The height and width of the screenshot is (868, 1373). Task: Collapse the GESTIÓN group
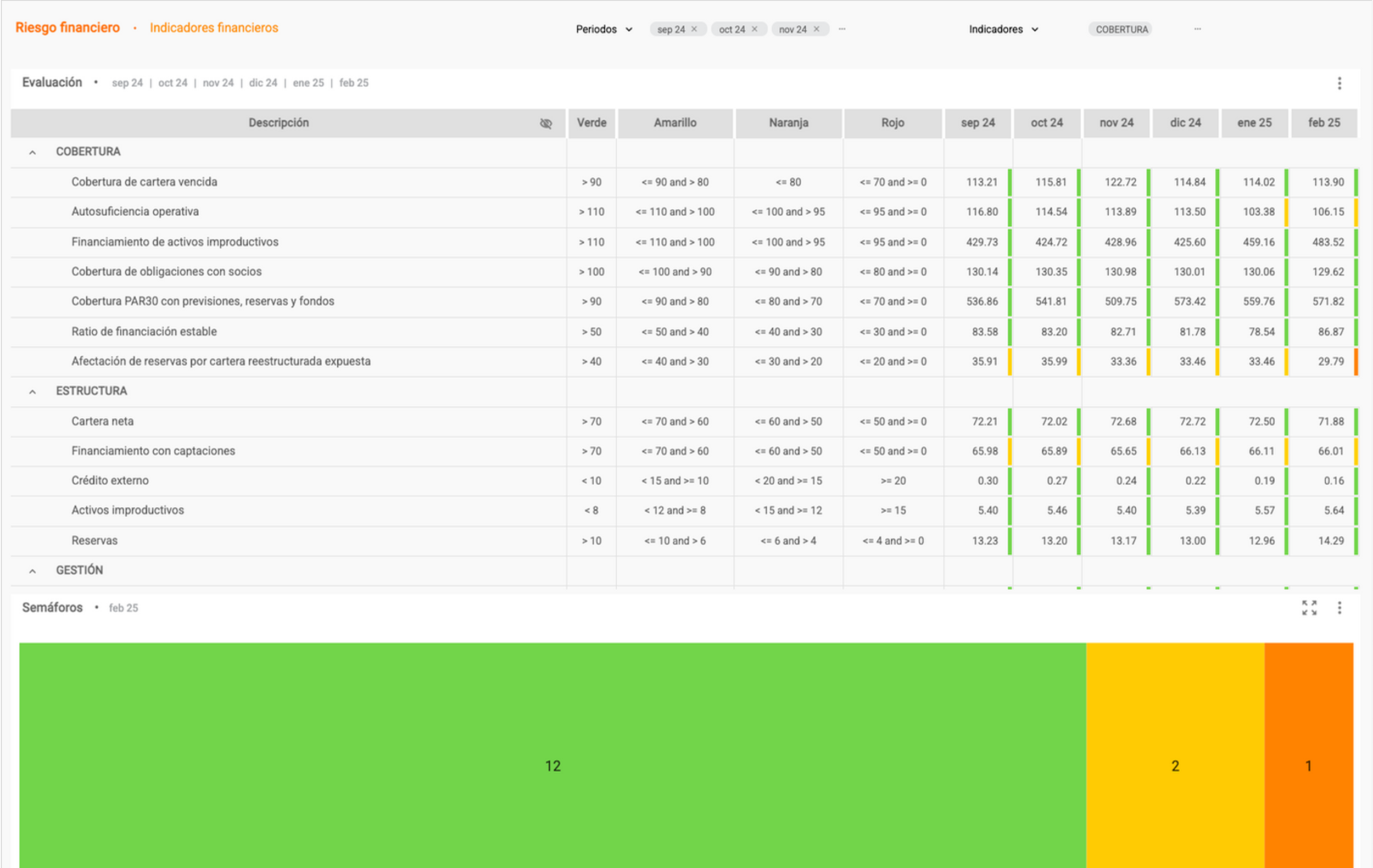(32, 570)
